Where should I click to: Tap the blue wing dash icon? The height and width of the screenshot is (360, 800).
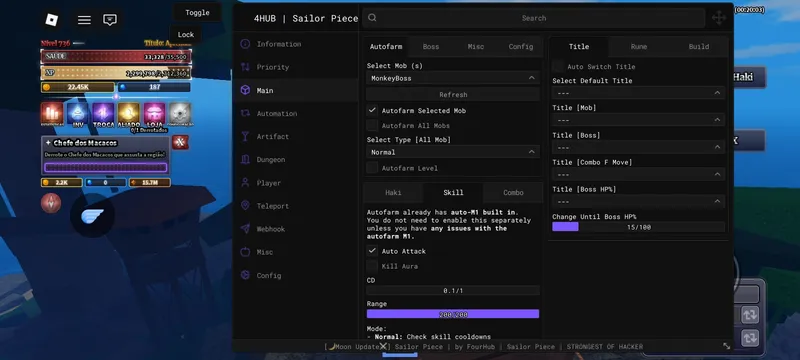[92, 216]
